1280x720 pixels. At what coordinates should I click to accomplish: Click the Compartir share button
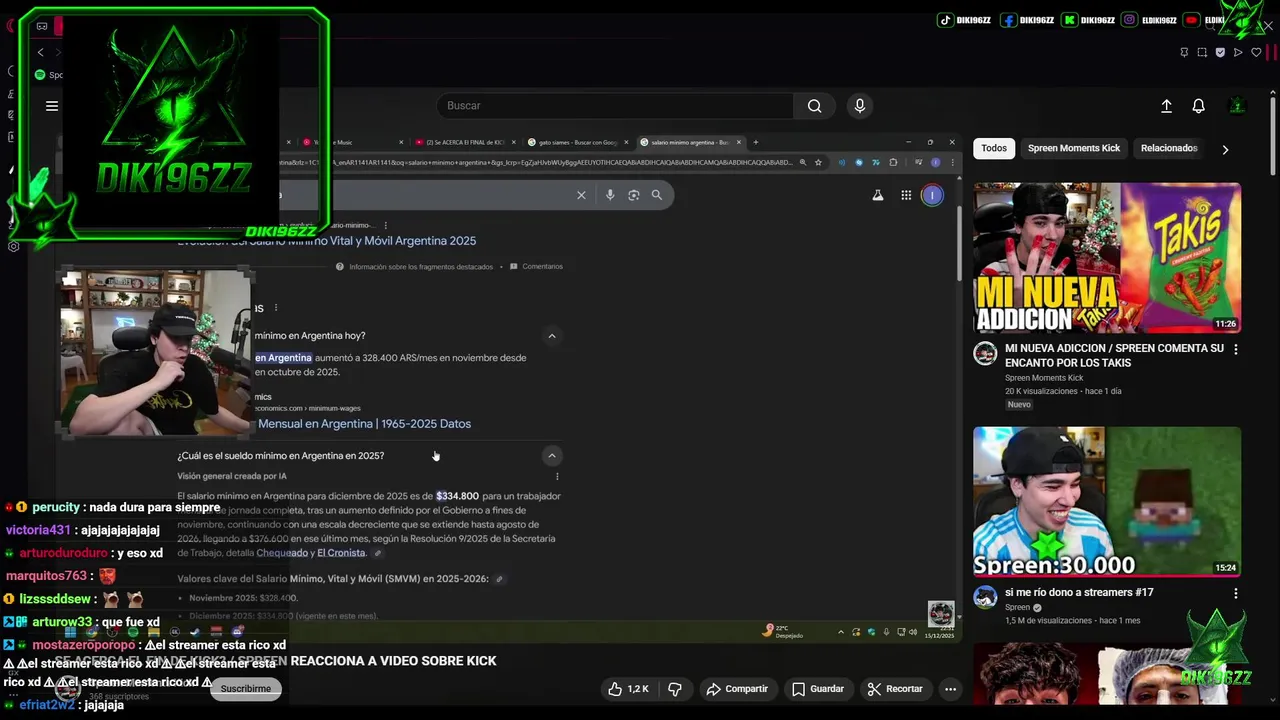pos(737,689)
